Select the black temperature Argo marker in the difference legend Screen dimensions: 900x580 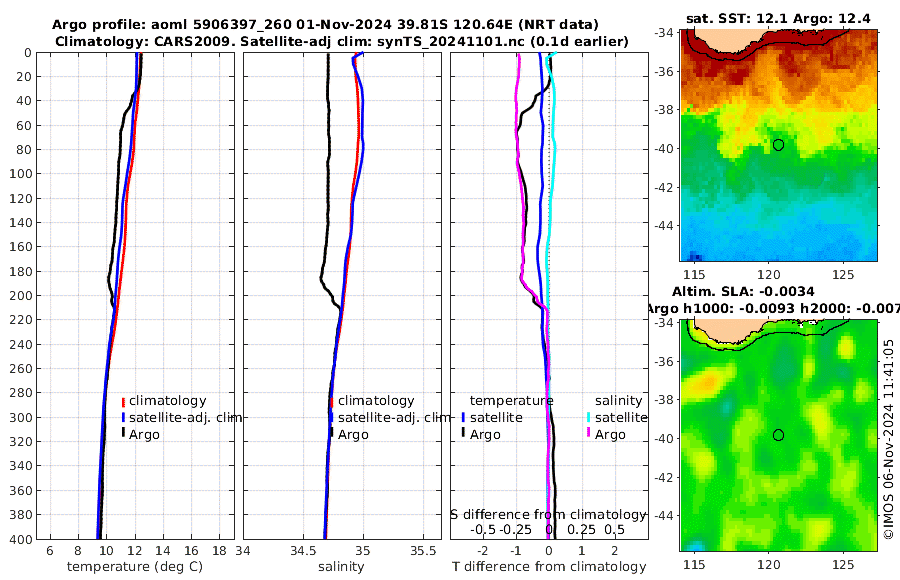click(464, 434)
